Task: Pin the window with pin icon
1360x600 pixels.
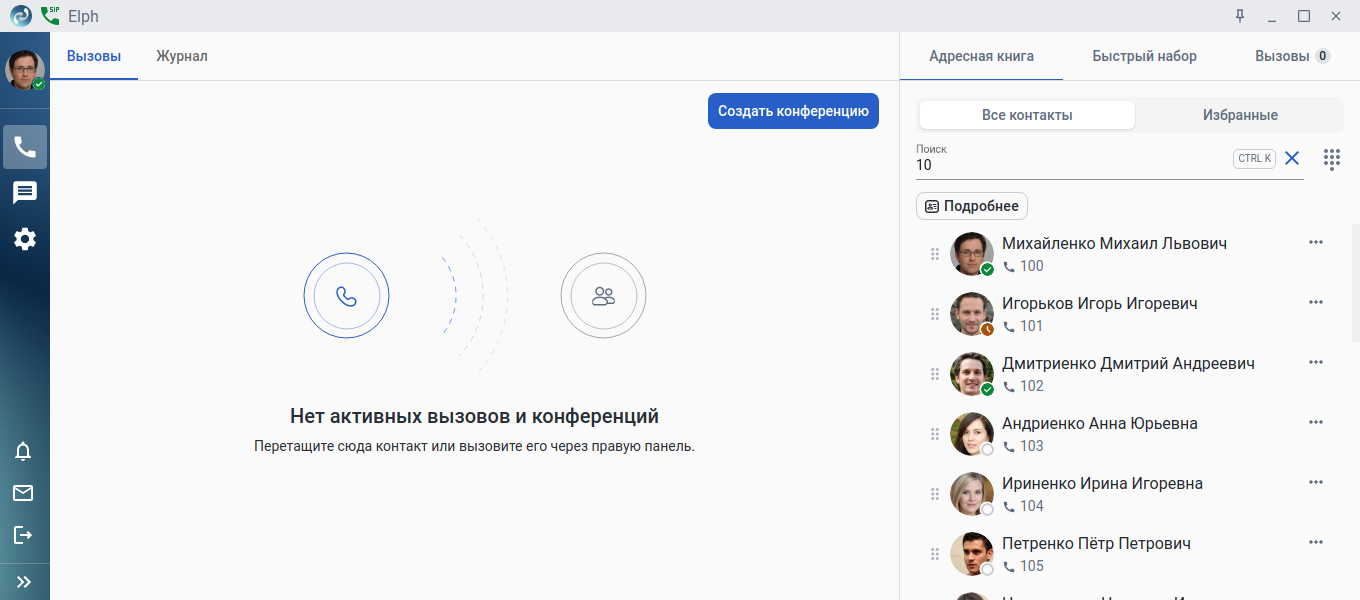Action: [x=1240, y=15]
